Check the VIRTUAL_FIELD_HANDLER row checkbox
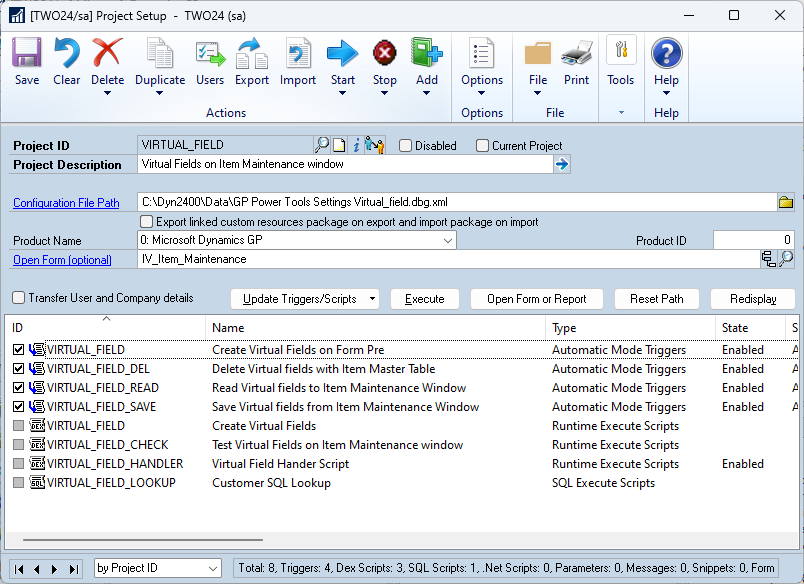Viewport: 804px width, 584px height. [18, 464]
